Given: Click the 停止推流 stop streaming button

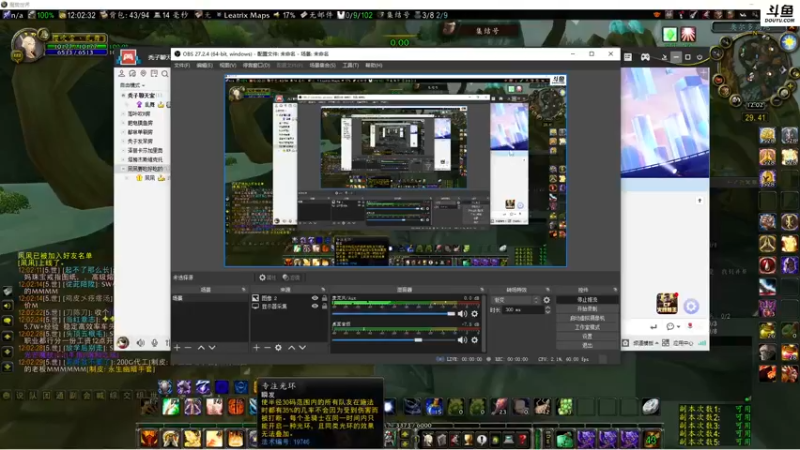Looking at the screenshot, I should (587, 299).
